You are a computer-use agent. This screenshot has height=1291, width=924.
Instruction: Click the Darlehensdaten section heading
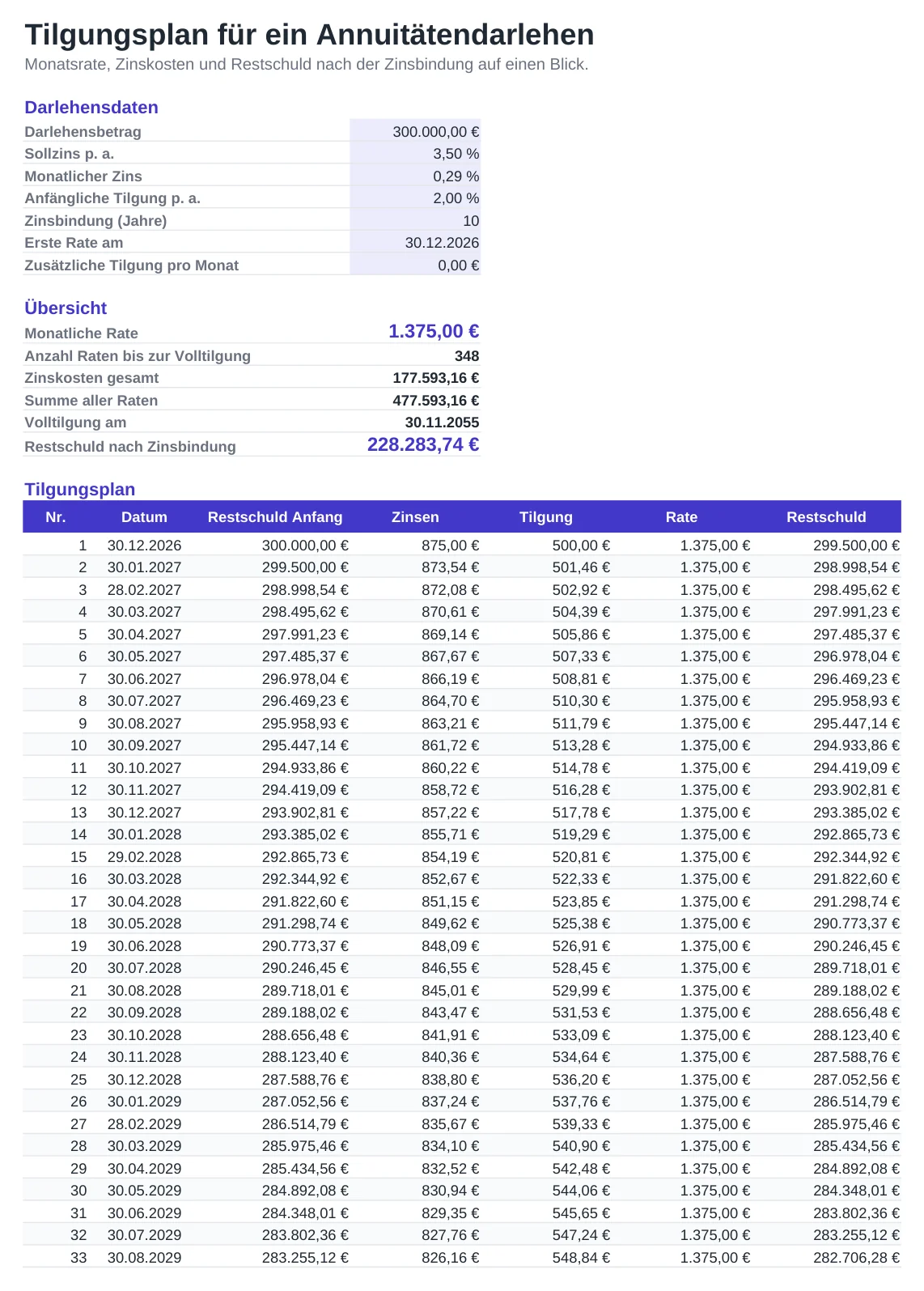pos(91,108)
